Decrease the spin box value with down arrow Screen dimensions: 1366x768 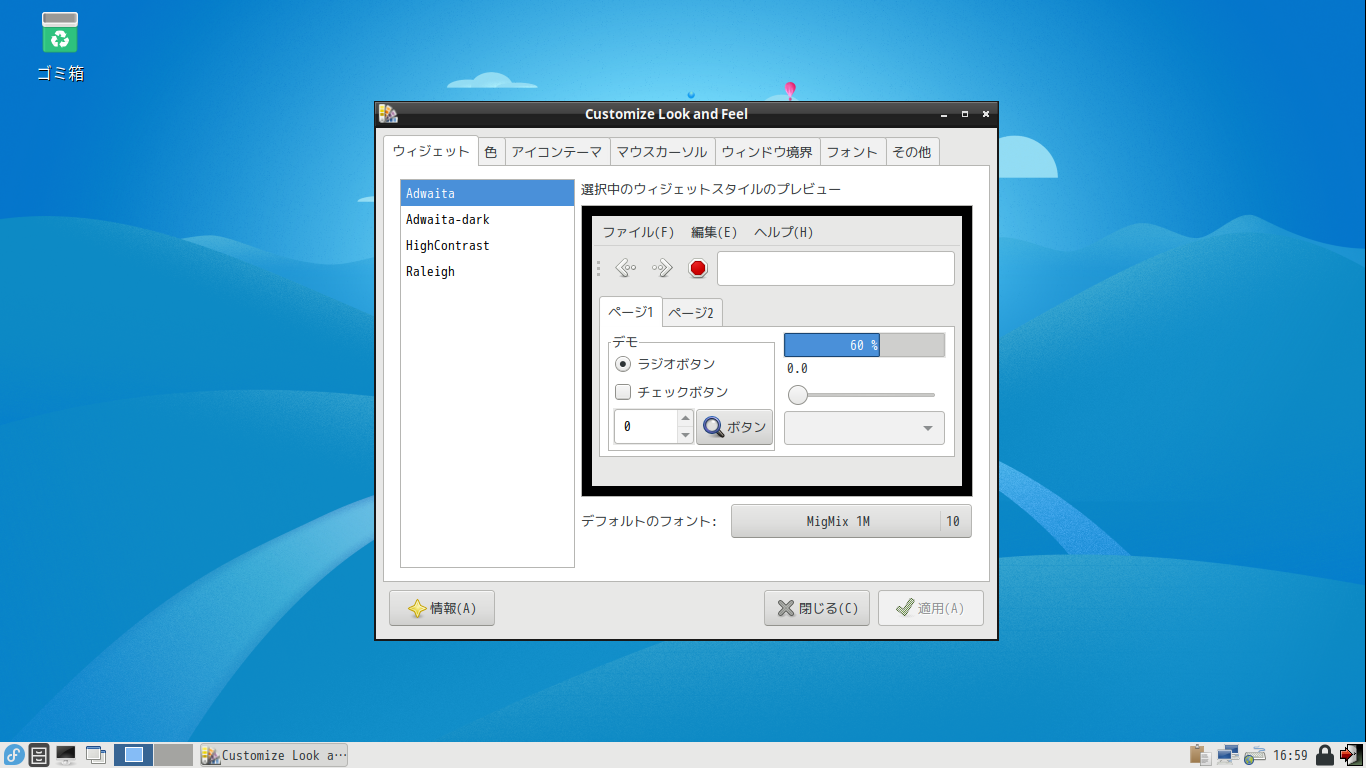click(x=685, y=435)
